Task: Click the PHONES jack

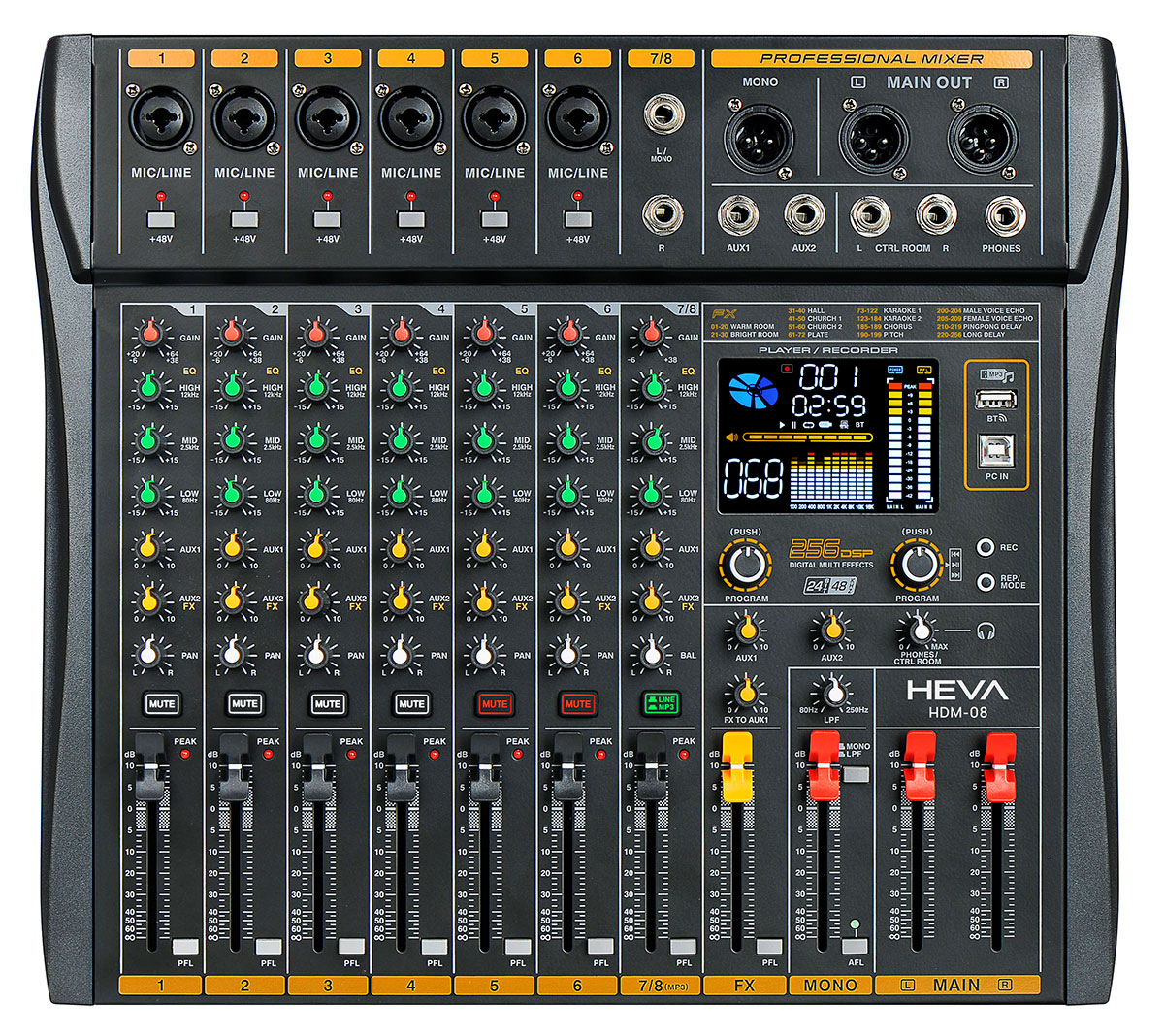Action: pos(1003,216)
